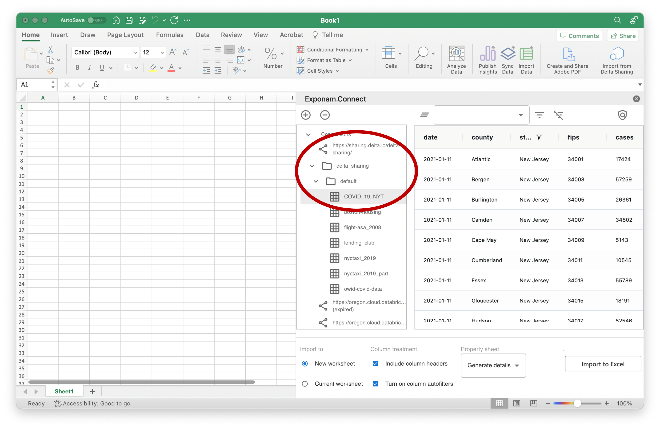Click the filter icon in Exponam Connect
The height and width of the screenshot is (429, 660).
pyautogui.click(x=540, y=115)
